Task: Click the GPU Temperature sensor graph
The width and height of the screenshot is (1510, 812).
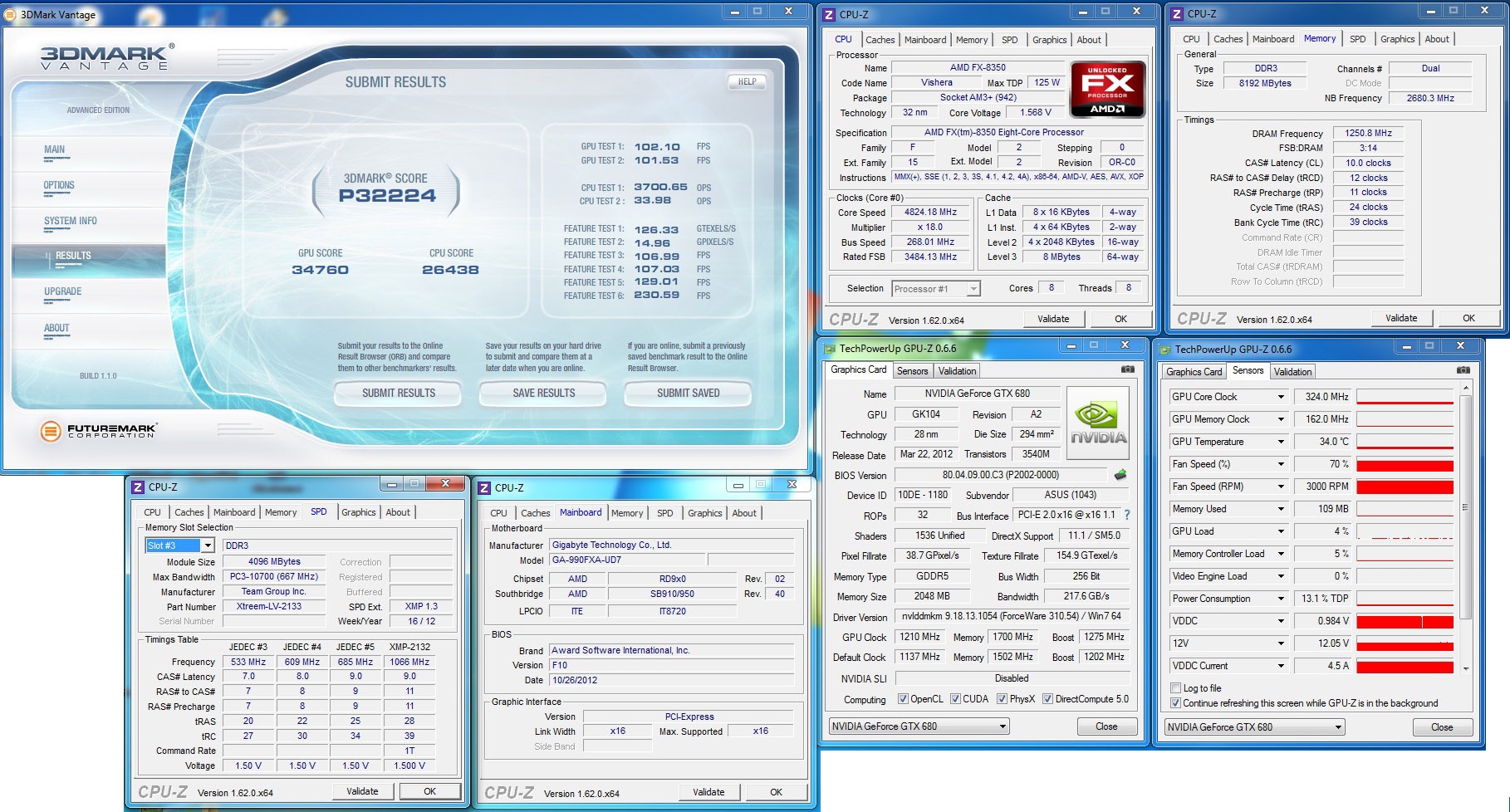Action: click(x=1405, y=442)
